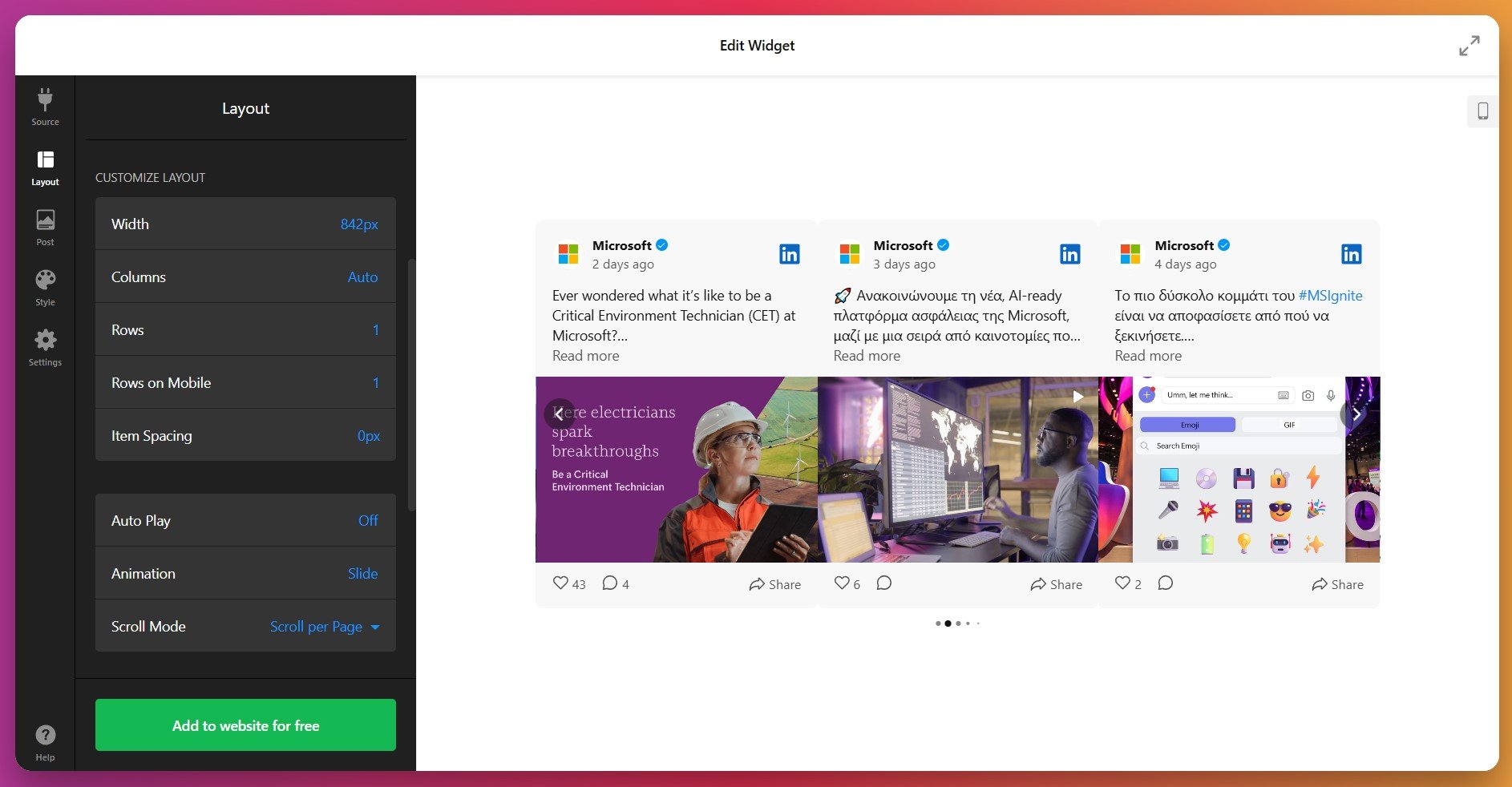Open the Source panel plug icon
Viewport: 1512px width, 787px height.
tap(45, 107)
